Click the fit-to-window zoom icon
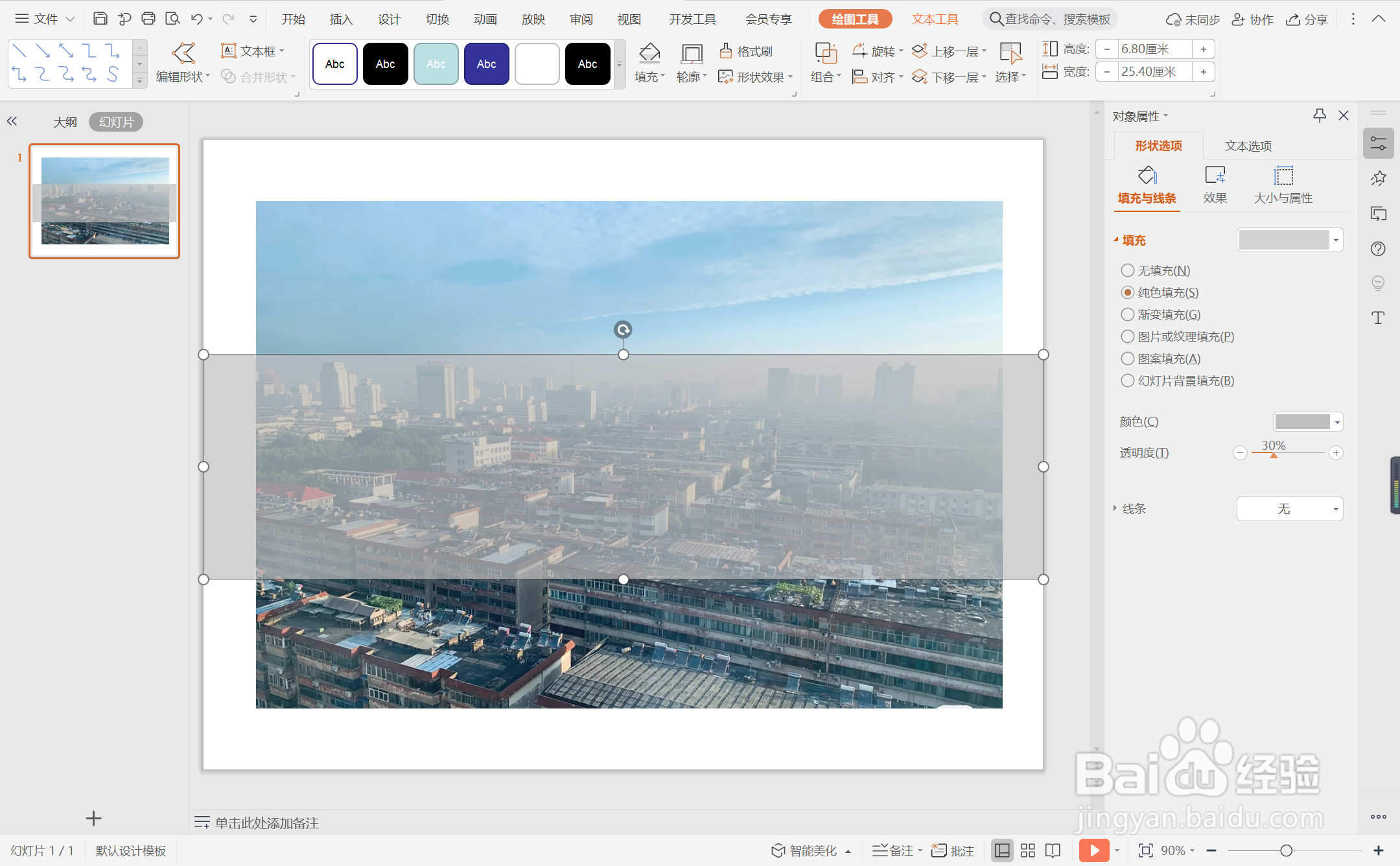The width and height of the screenshot is (1400, 866). [x=1145, y=850]
